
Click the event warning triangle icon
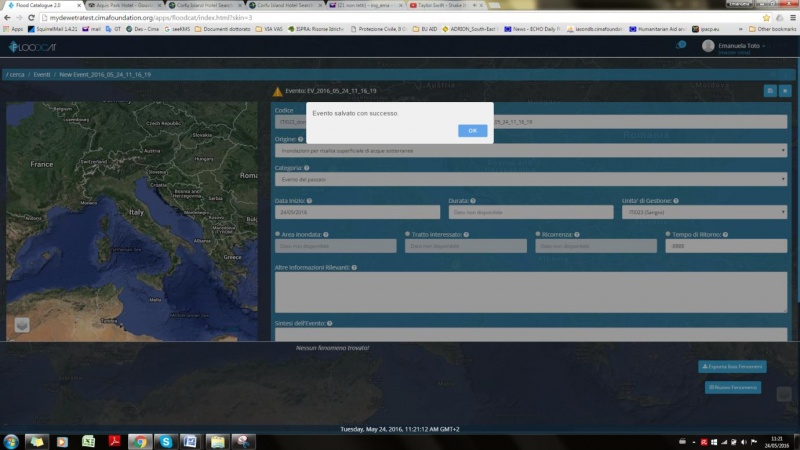tap(278, 91)
